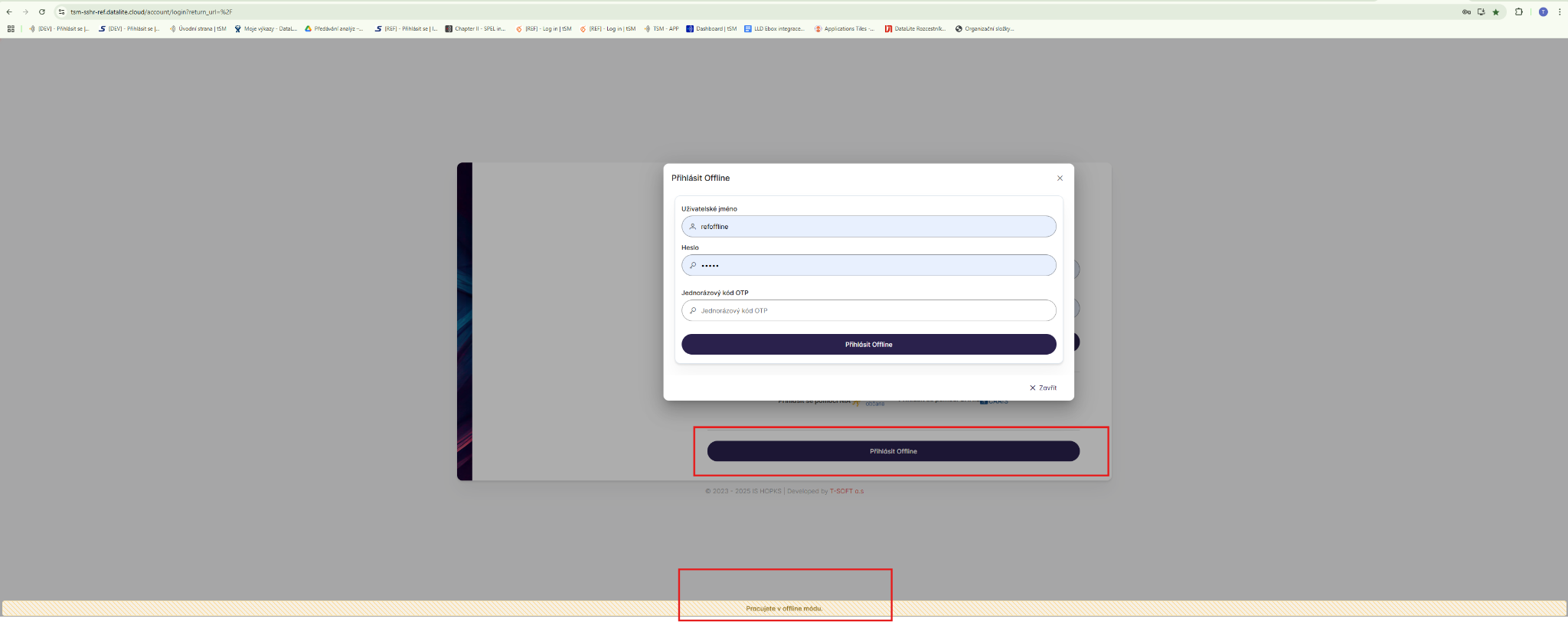Open the site information icon in address bar
This screenshot has height=622, width=1568.
tap(62, 12)
